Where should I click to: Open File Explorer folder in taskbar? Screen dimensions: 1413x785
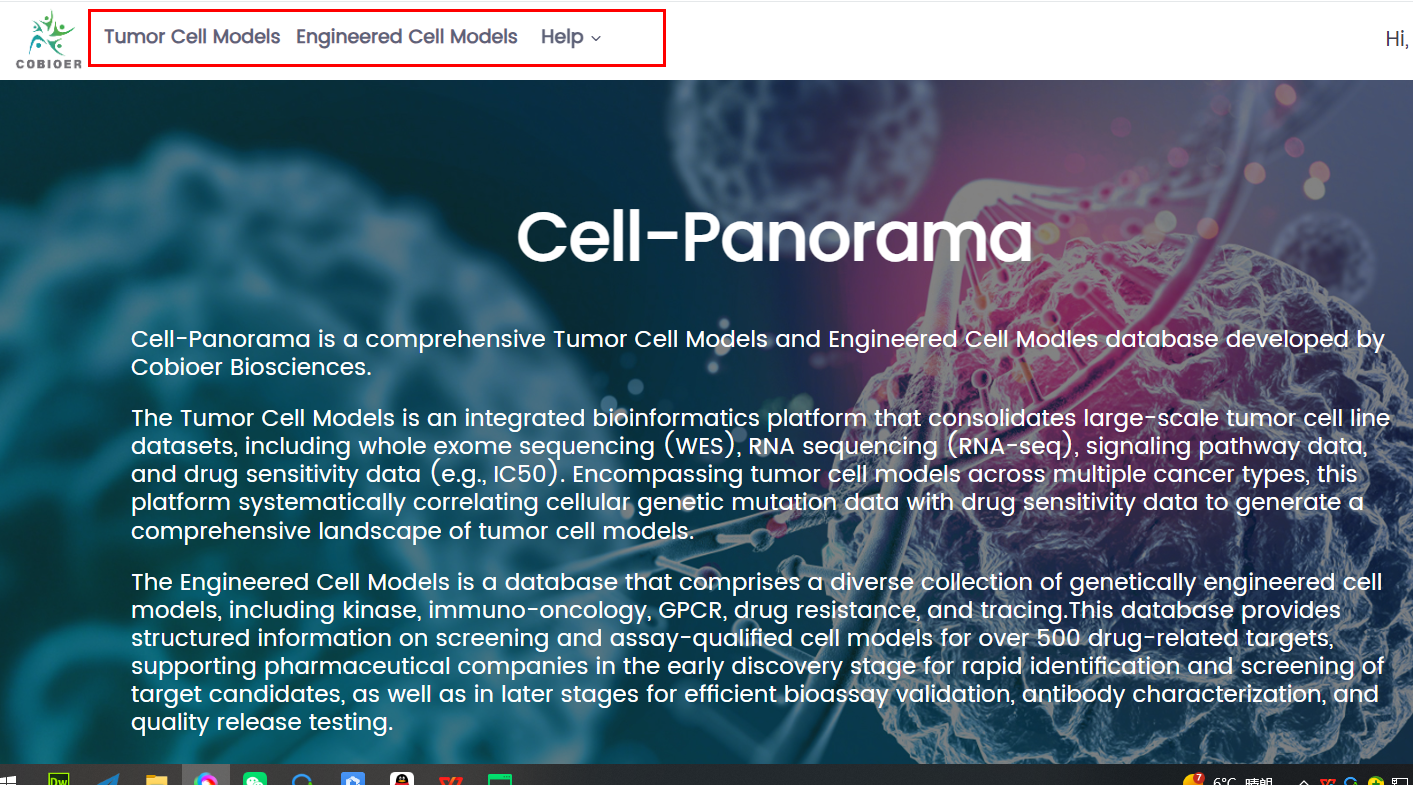pyautogui.click(x=157, y=778)
